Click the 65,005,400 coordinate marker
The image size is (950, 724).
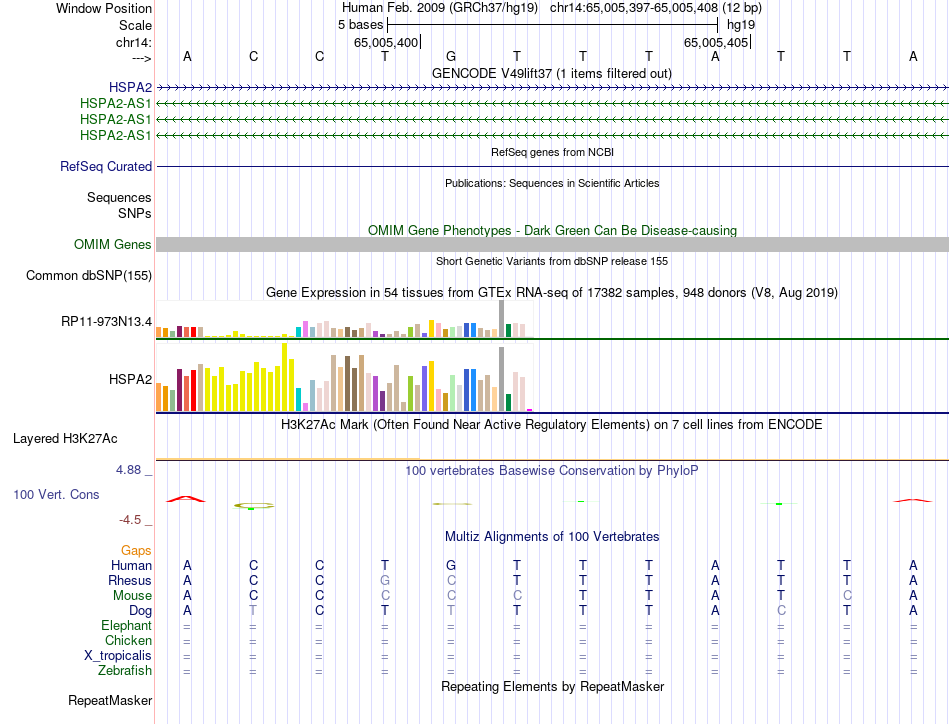tap(386, 42)
